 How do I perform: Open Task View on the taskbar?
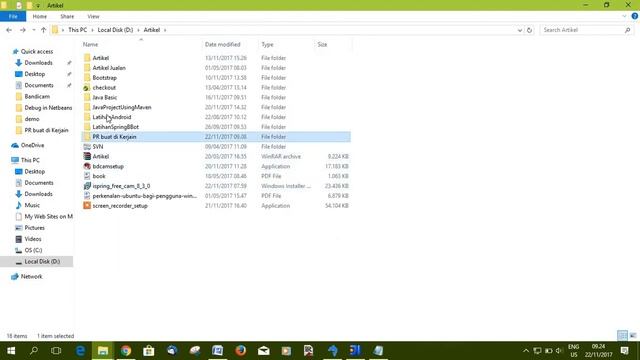(x=56, y=351)
